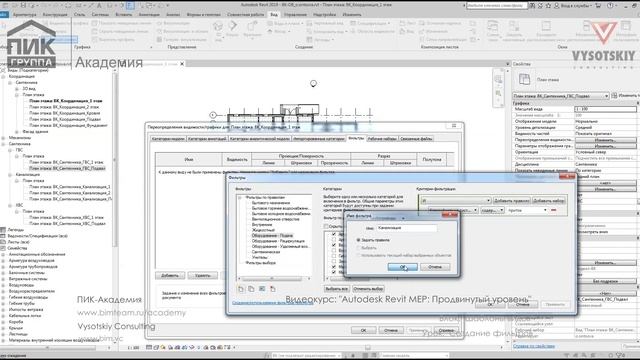The width and height of the screenshot is (640, 360).
Task: Delete filter icon in Filters dialog
Action: point(273,289)
